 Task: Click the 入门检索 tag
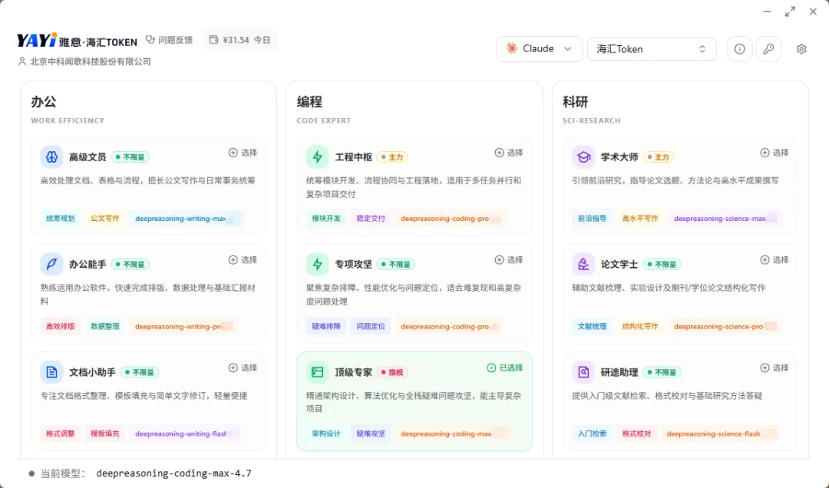tap(592, 433)
